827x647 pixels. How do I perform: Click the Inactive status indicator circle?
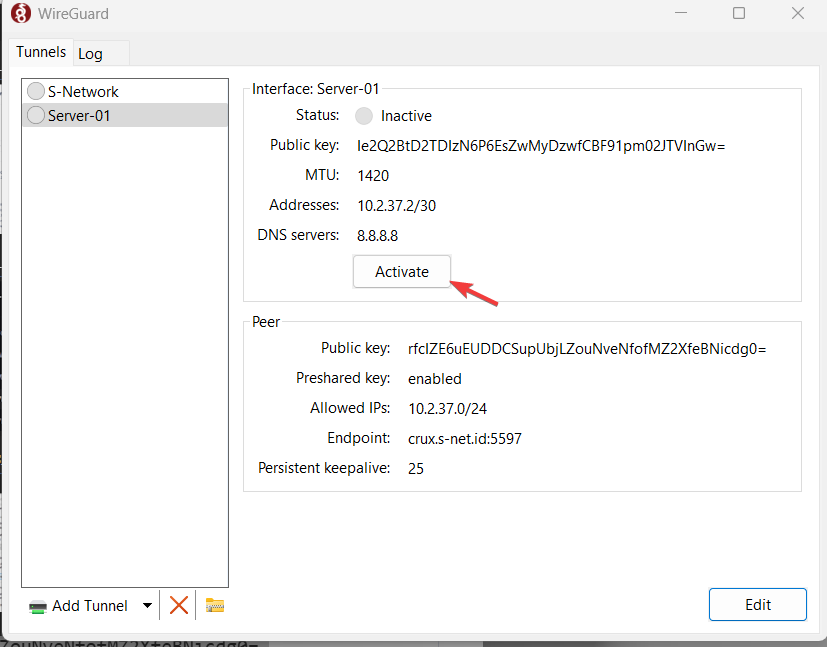364,116
